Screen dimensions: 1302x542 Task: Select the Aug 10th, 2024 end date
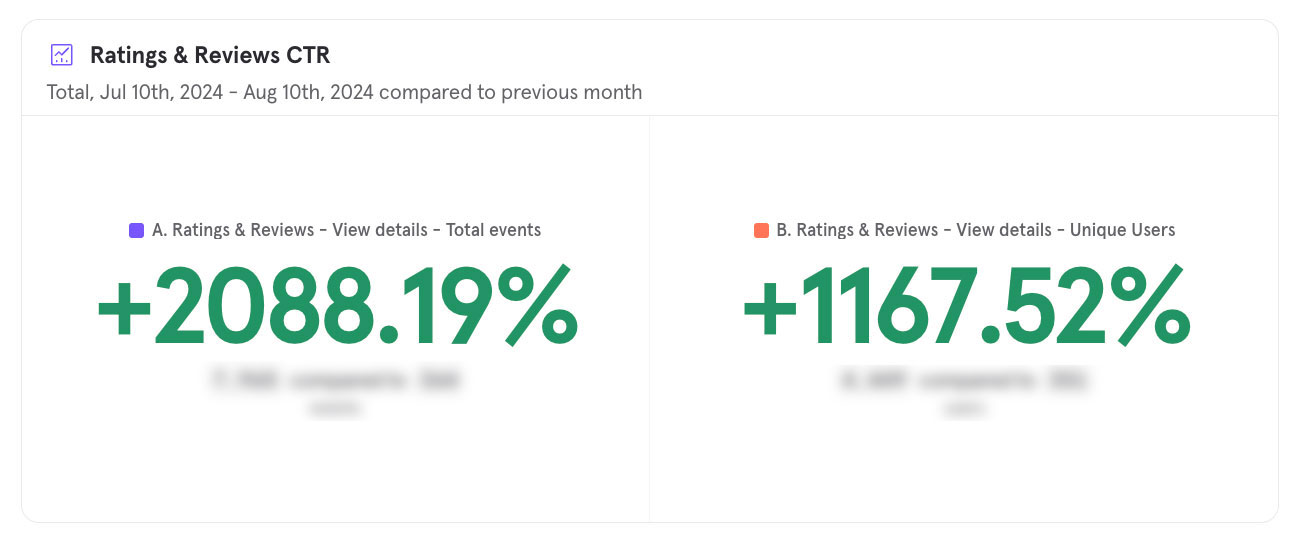pyautogui.click(x=308, y=92)
